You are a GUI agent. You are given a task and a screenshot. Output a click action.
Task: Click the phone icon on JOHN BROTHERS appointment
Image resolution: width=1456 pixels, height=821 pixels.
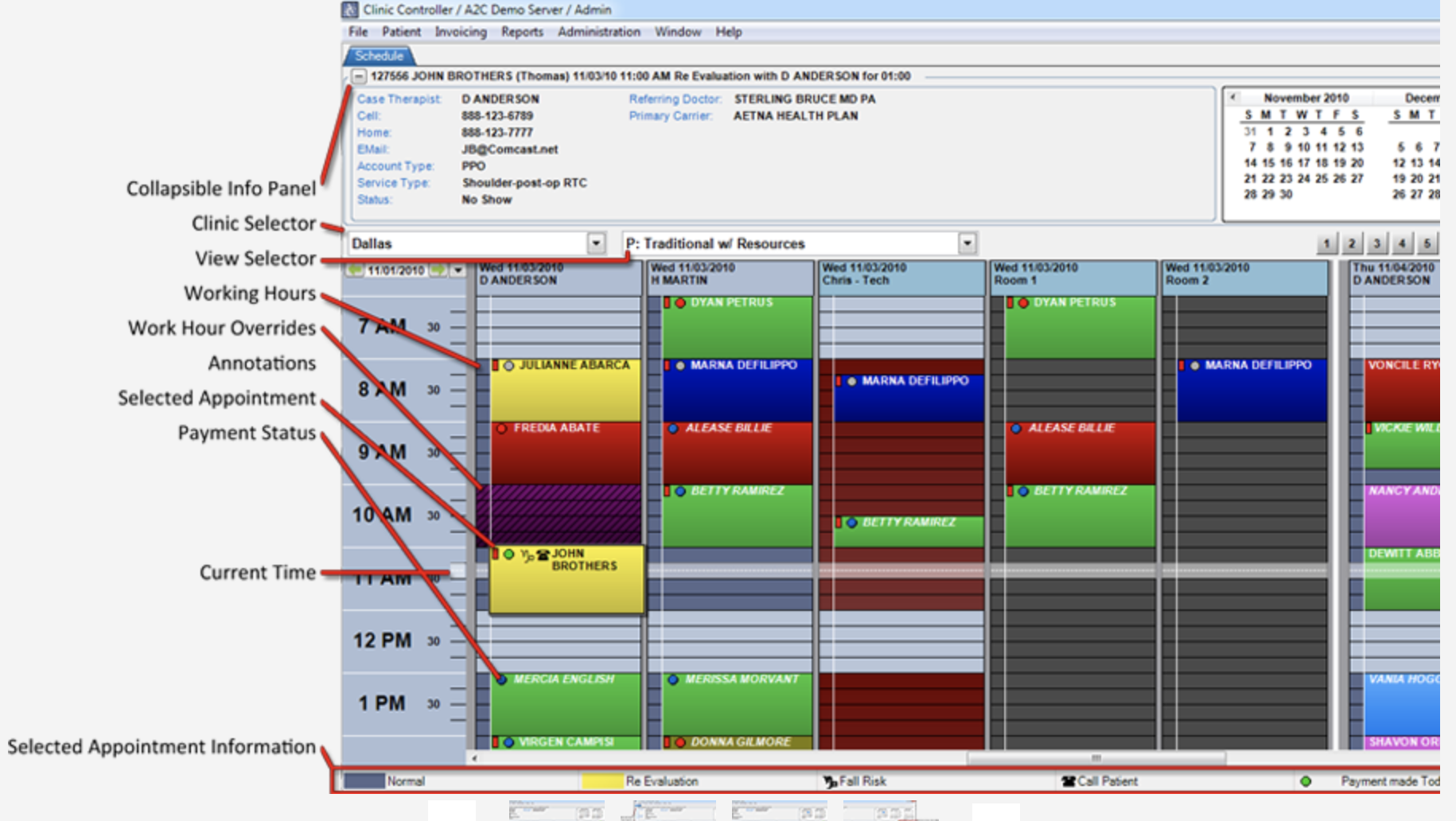click(x=543, y=554)
